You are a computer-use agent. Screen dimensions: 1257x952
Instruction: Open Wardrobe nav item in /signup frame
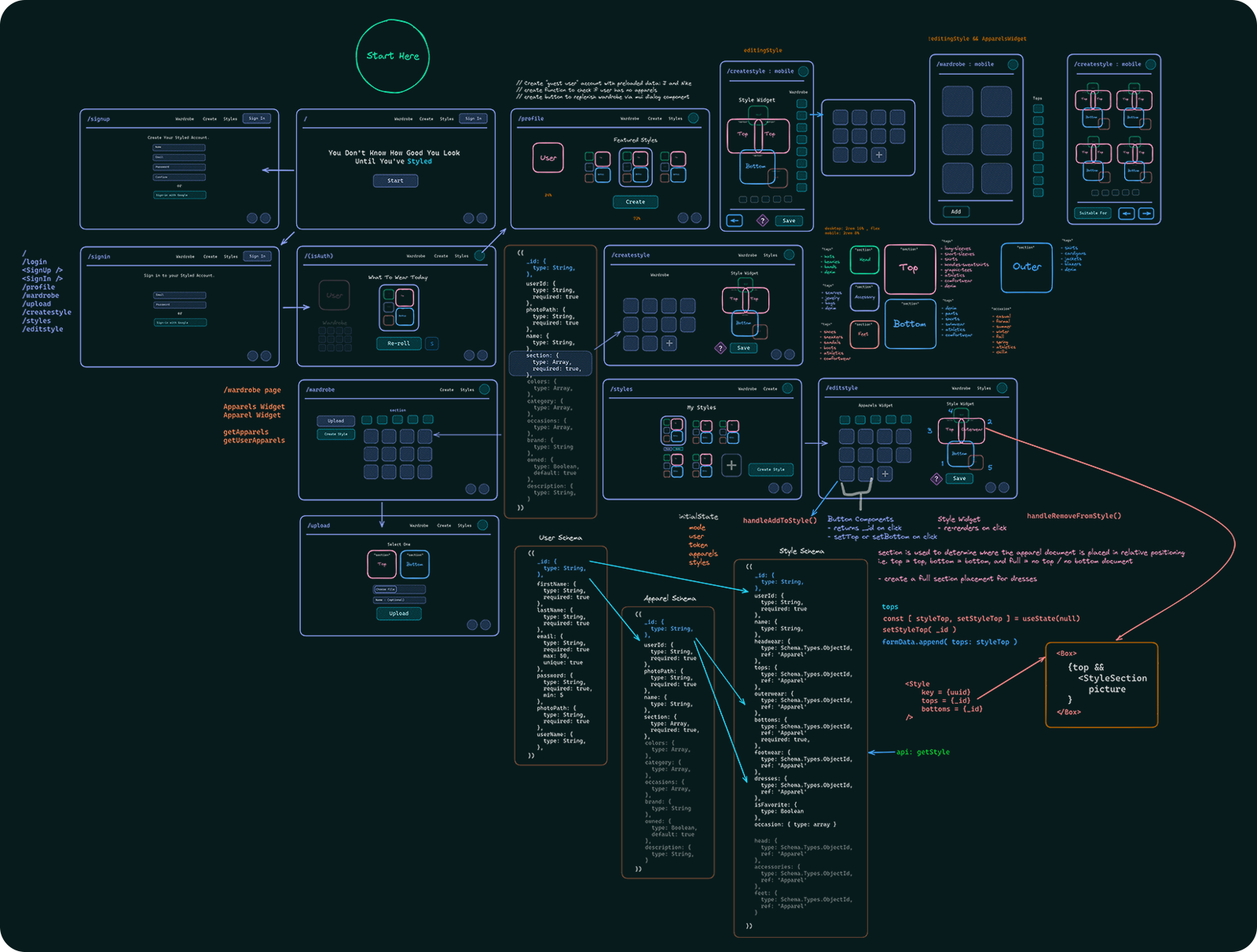coord(185,119)
